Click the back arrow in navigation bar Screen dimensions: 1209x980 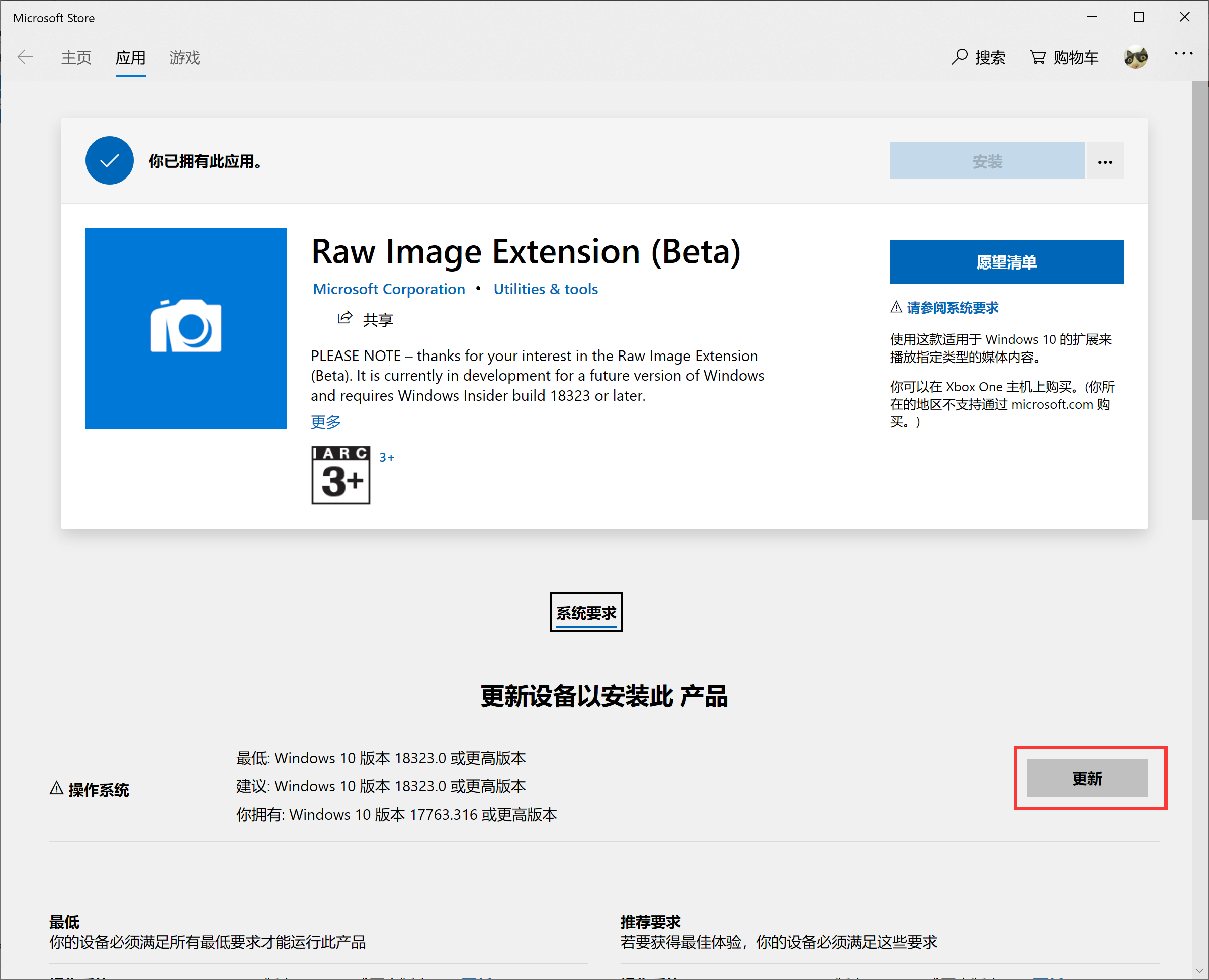(x=26, y=57)
